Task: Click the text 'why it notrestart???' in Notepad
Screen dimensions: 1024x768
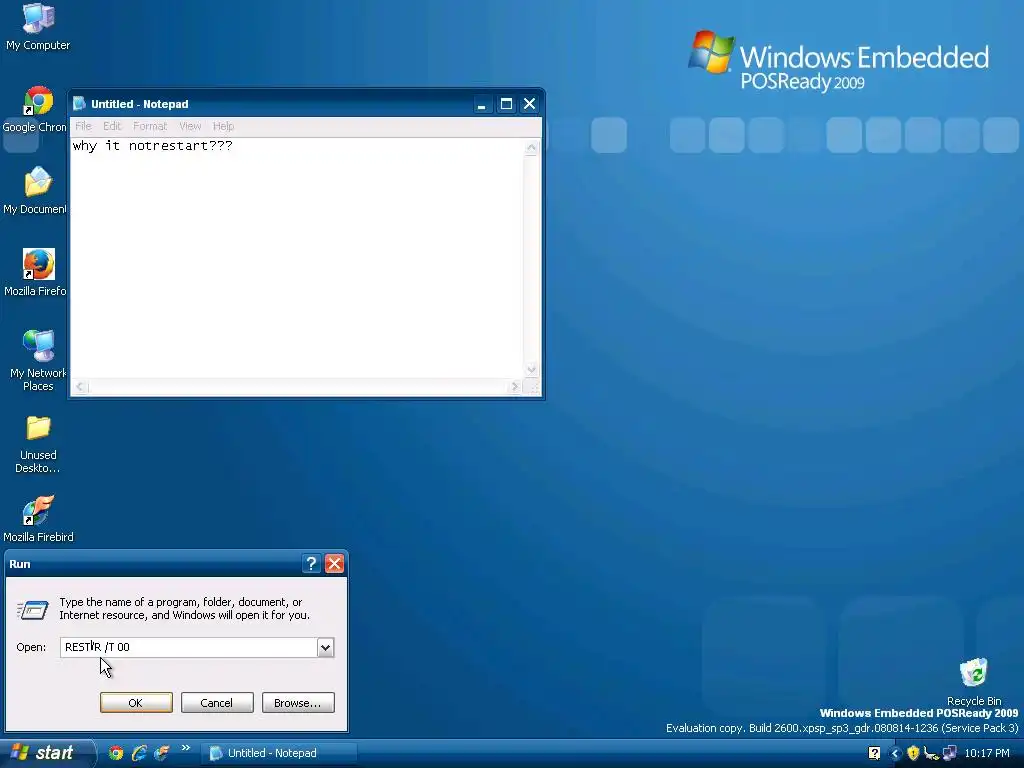Action: point(152,146)
